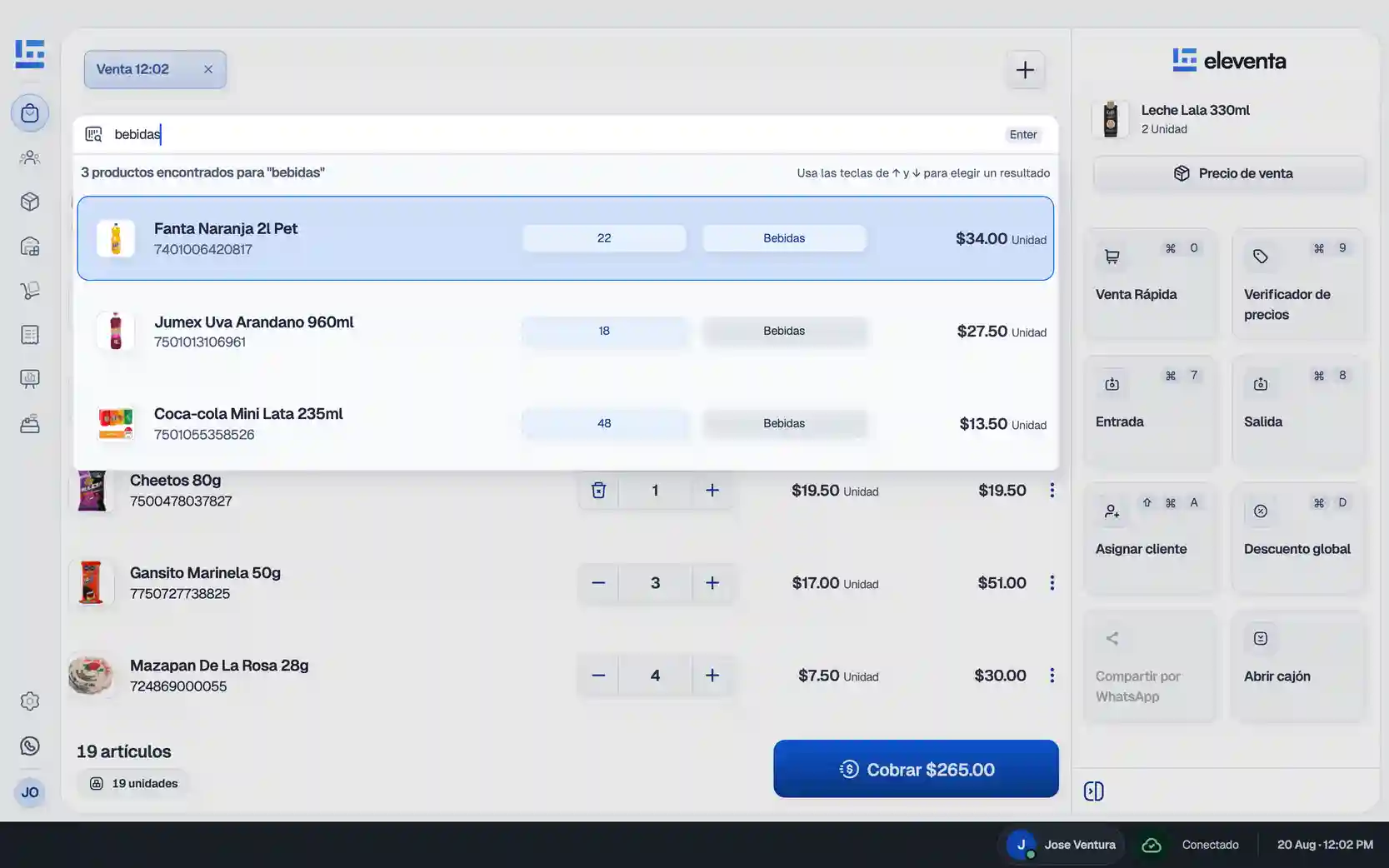Click Cobrar $265.00 button

(916, 769)
